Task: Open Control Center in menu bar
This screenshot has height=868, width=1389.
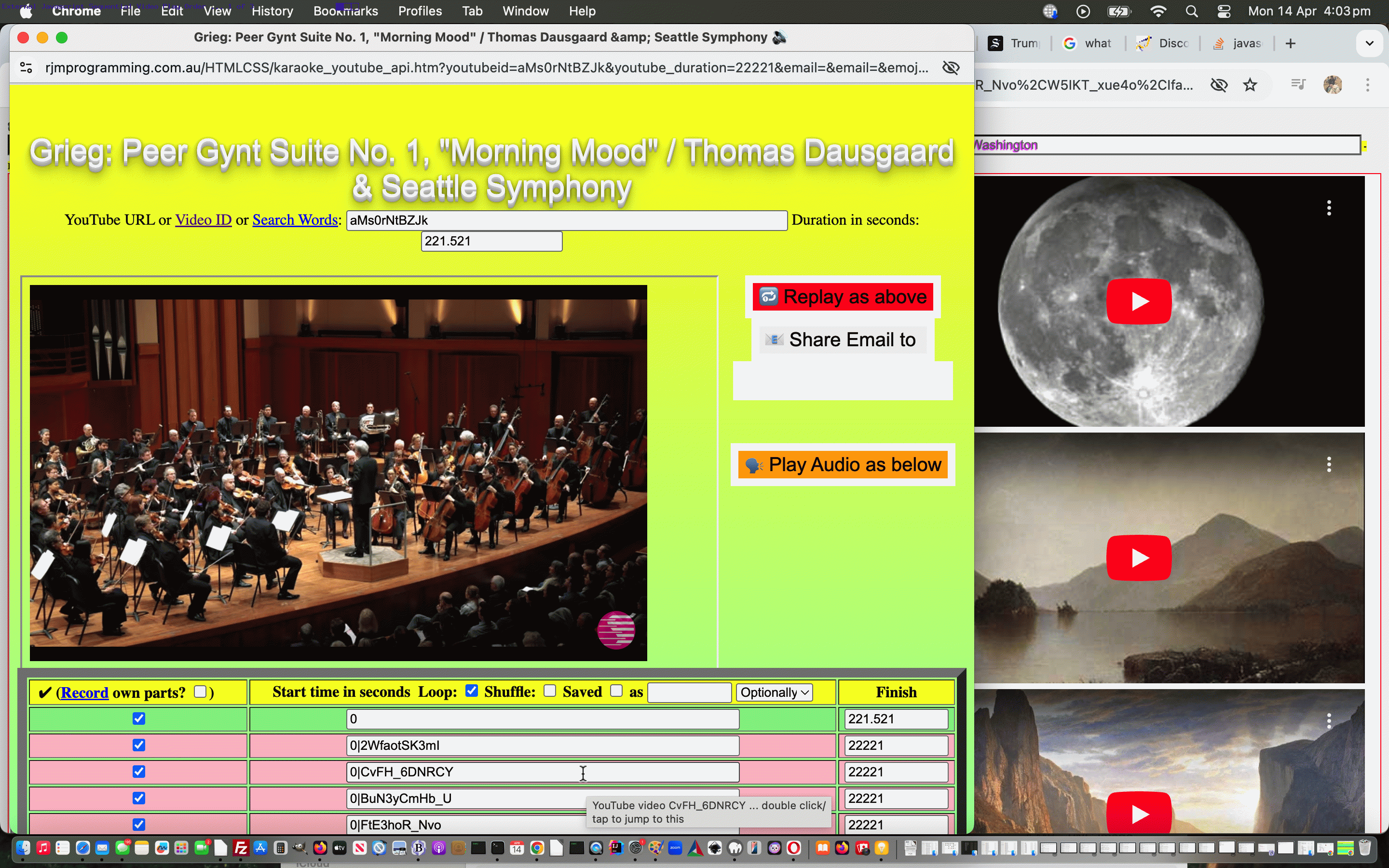Action: click(1224, 12)
